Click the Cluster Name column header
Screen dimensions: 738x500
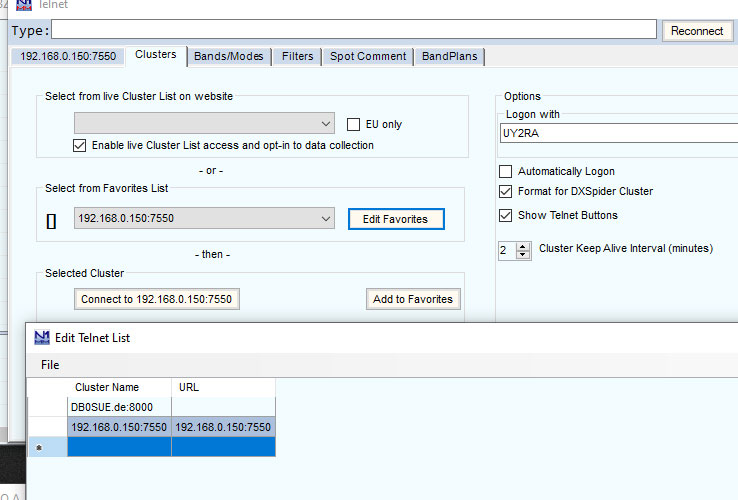tap(120, 387)
